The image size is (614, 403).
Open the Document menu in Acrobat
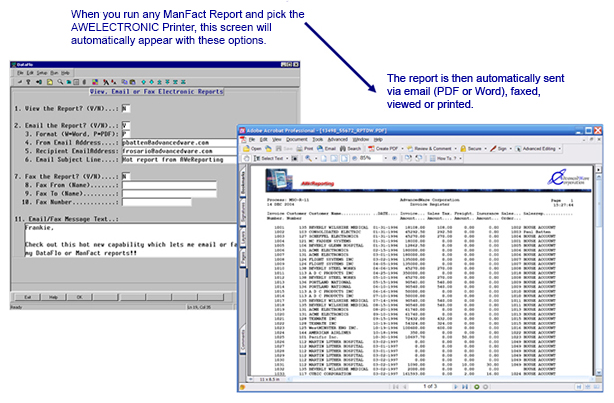pyautogui.click(x=297, y=139)
